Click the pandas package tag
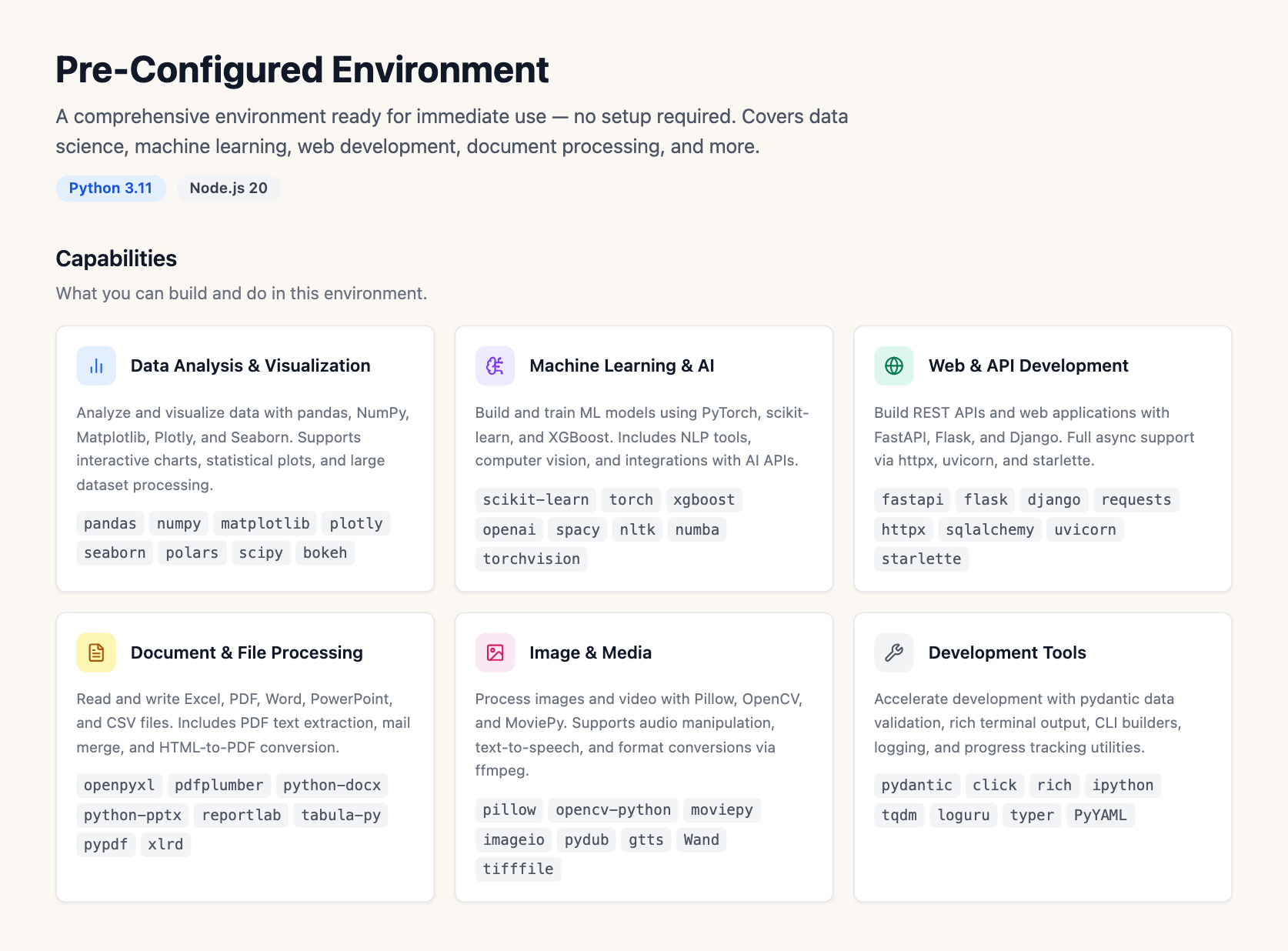 [110, 523]
